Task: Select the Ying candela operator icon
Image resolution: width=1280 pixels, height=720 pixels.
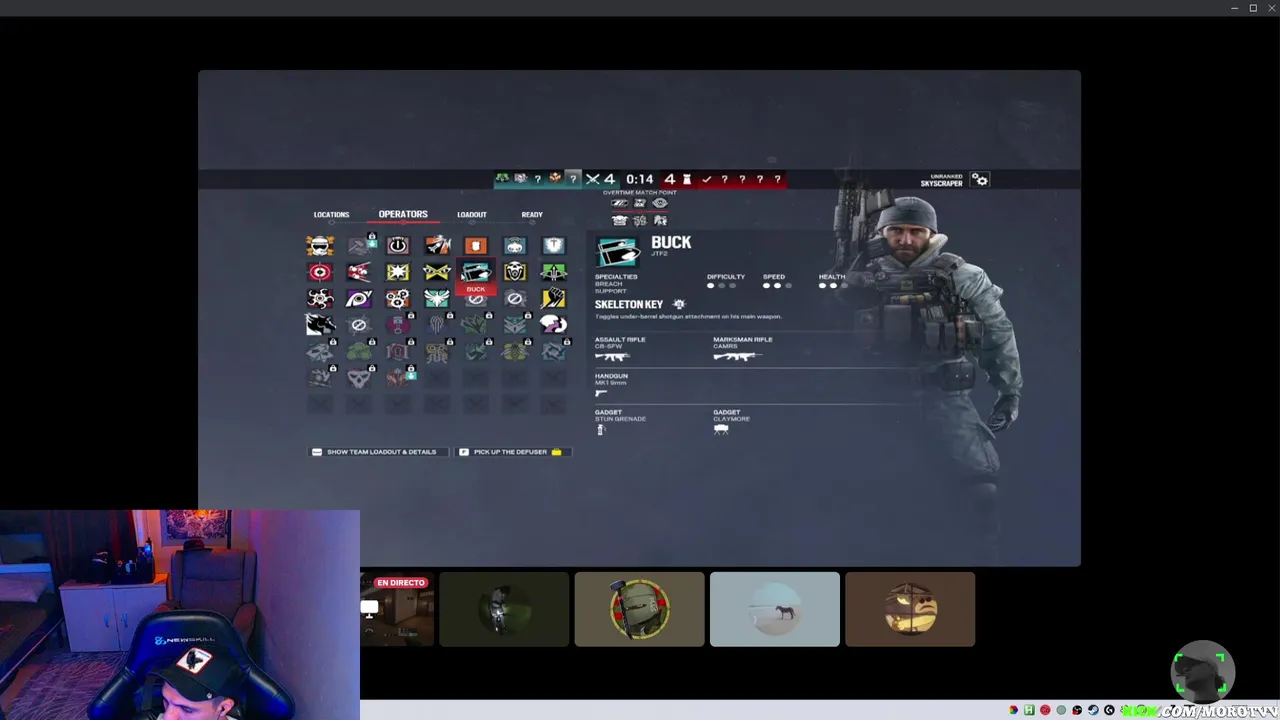Action: (x=398, y=298)
